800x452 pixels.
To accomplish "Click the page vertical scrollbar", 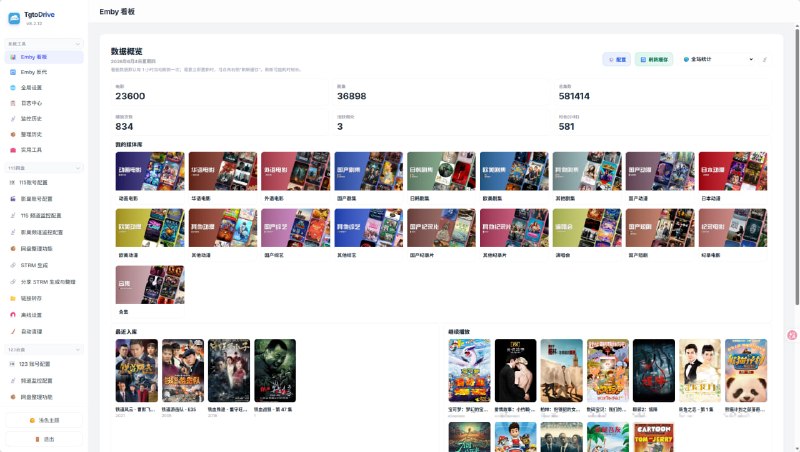I will coord(797,166).
